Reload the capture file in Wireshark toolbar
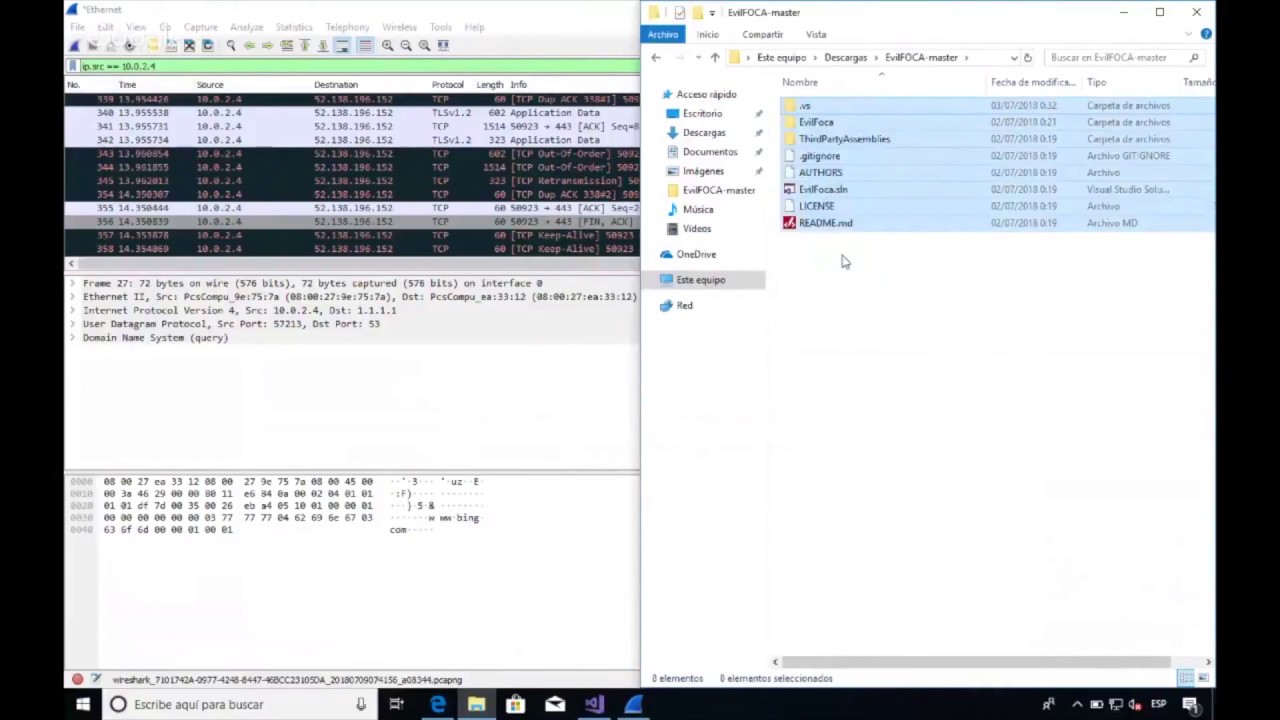 [207, 45]
